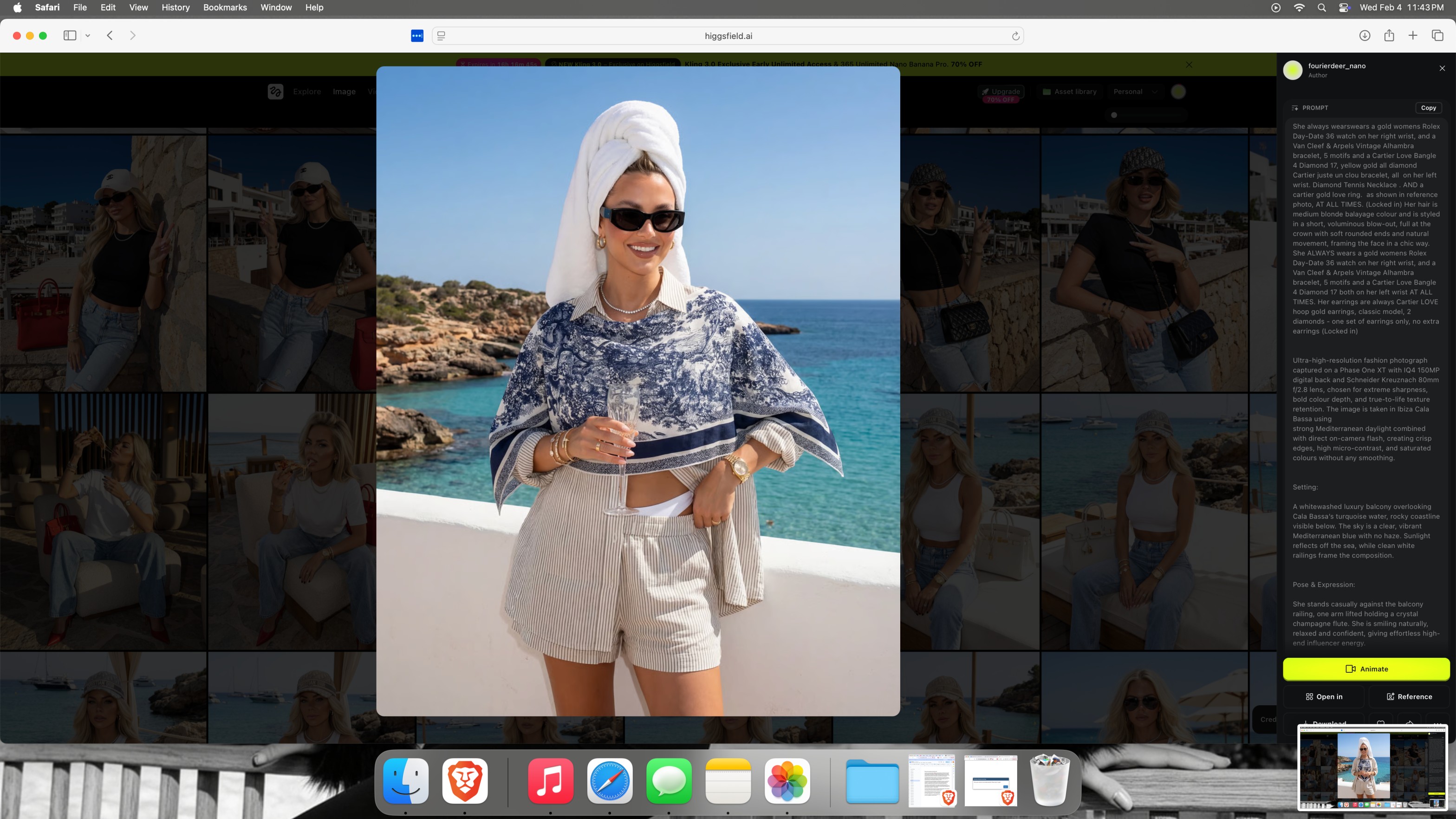Click the screenshot preview thumbnail
Screen dimensions: 1456x819
point(1372,767)
